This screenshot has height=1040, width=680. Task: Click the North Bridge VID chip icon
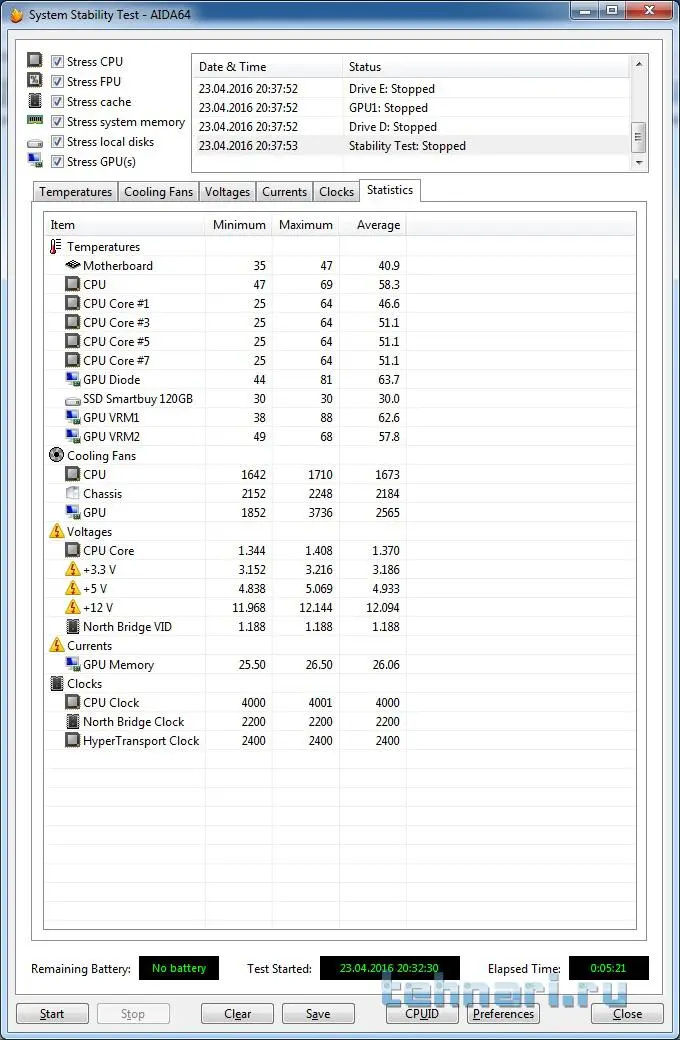click(72, 626)
